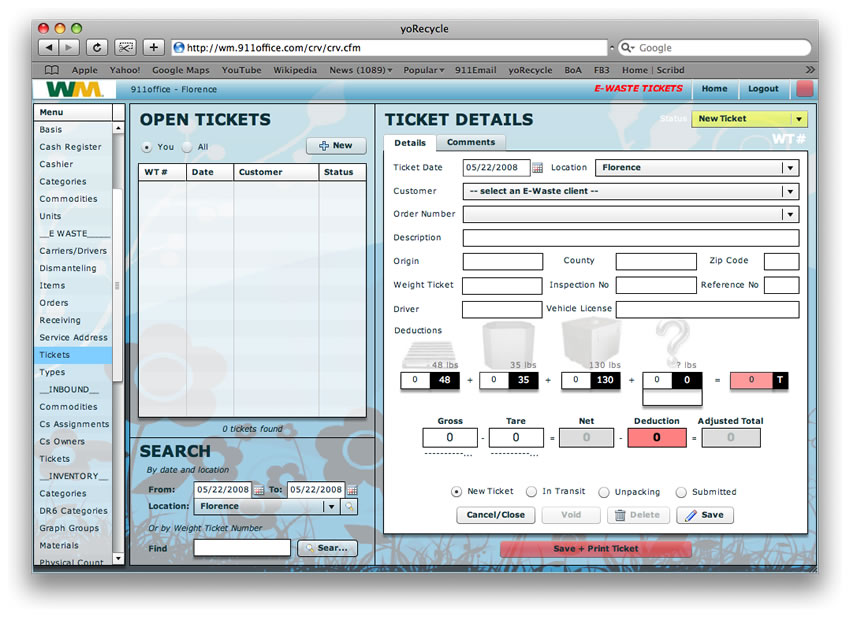Screen dimensions: 850x617
Task: Click the side menu scroll up arrow
Action: (x=118, y=128)
